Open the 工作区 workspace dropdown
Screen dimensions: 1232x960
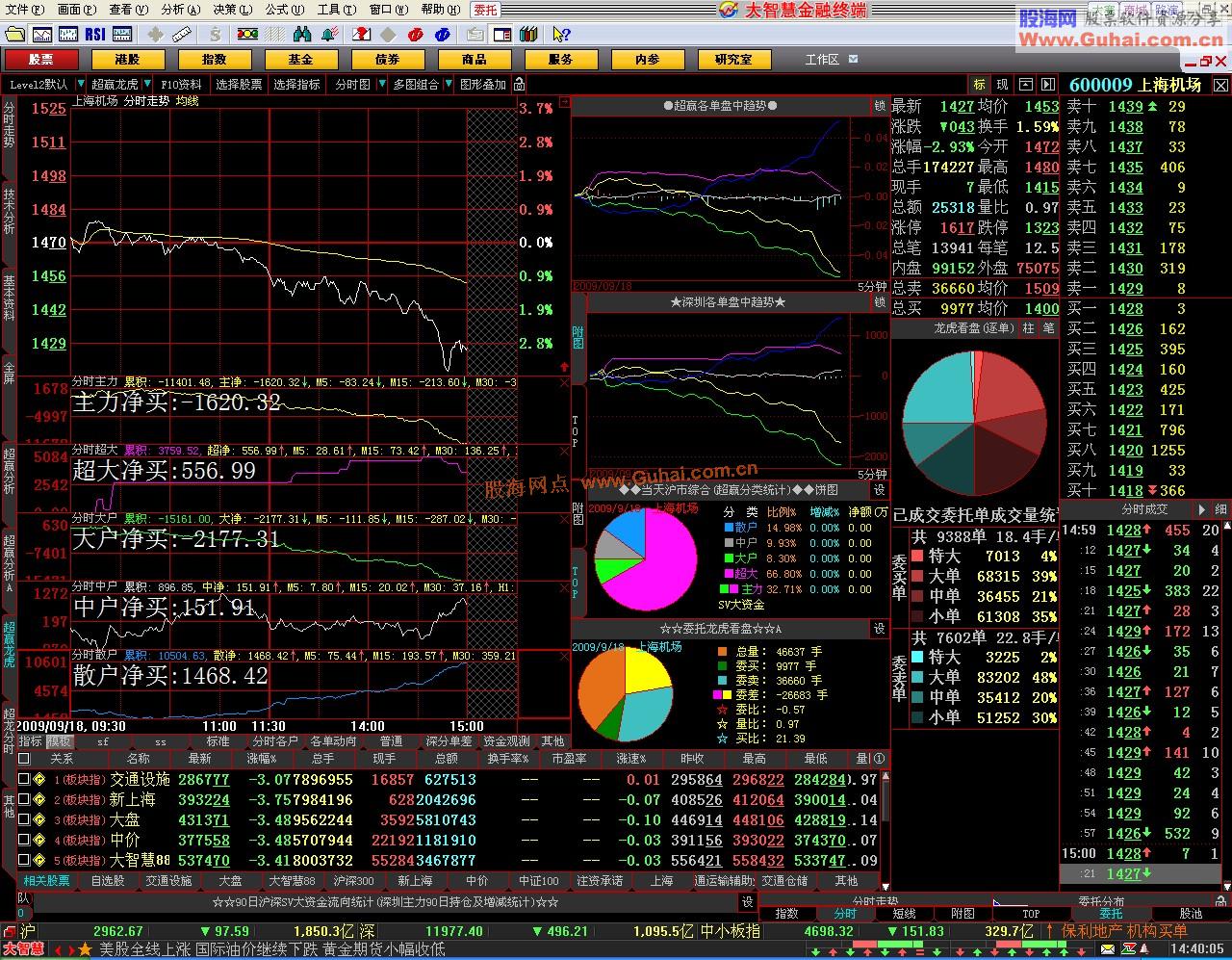853,59
